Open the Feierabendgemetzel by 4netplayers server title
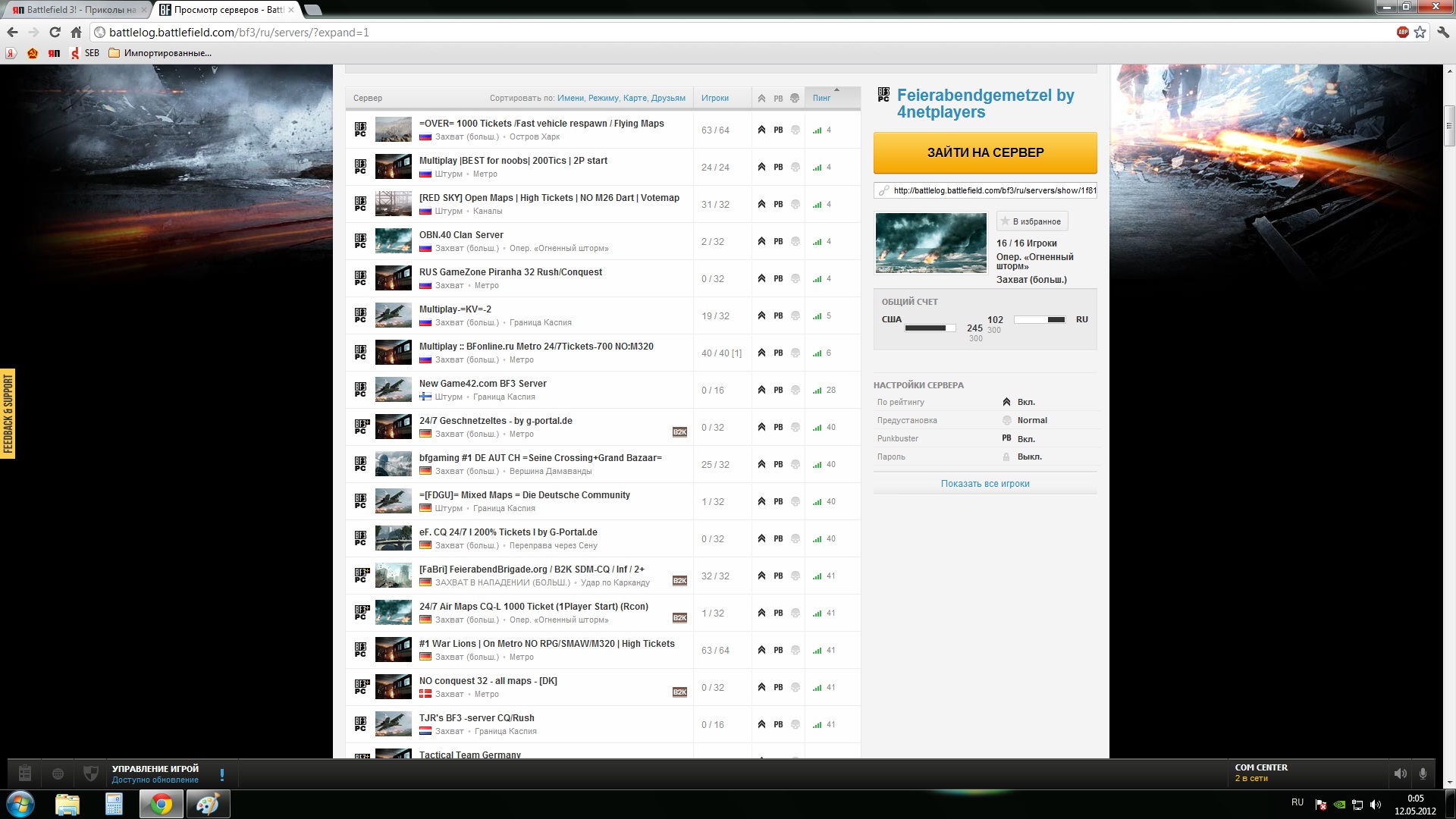Screen dimensions: 1456x819 tap(985, 104)
